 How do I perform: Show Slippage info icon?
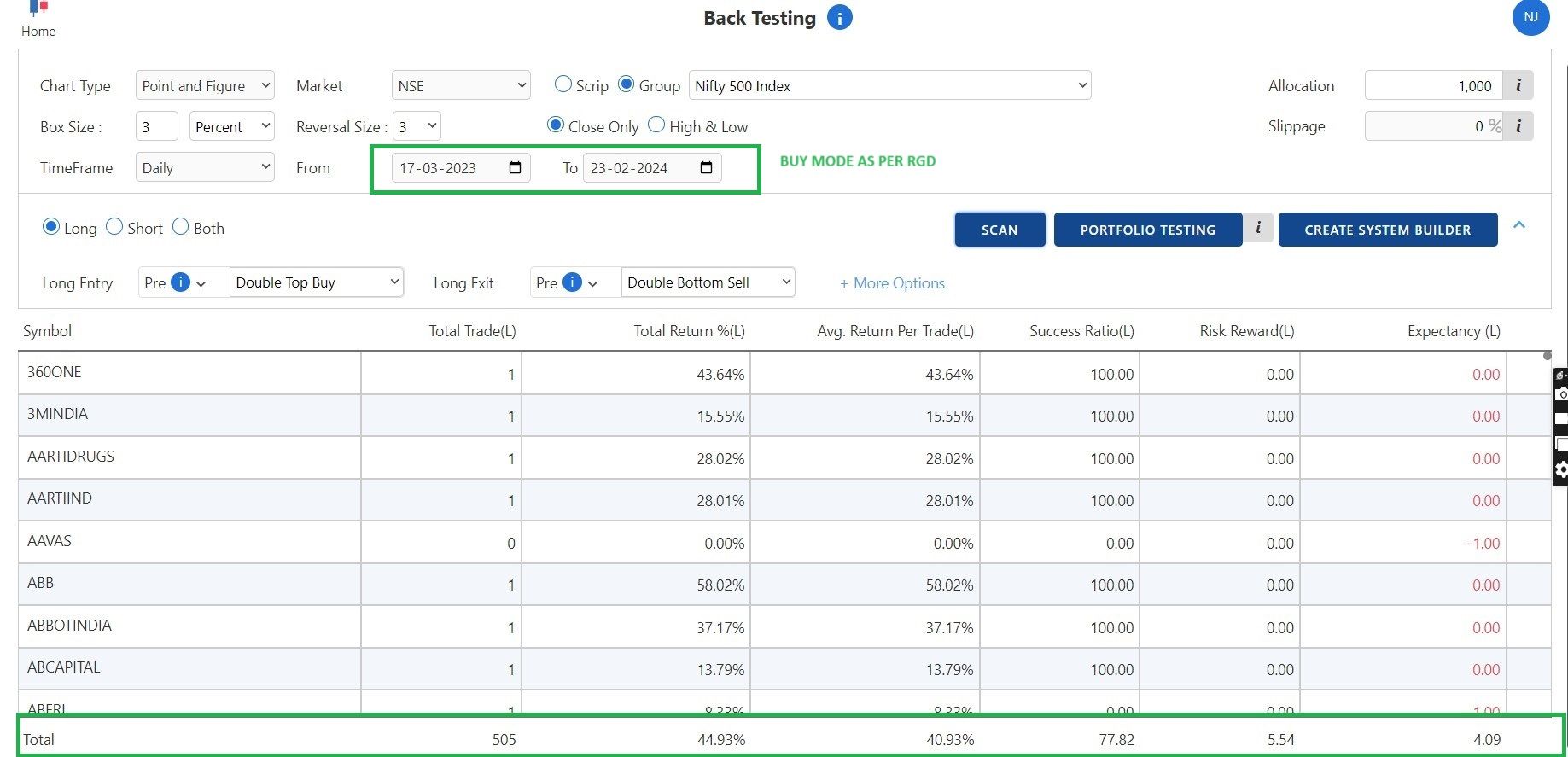coord(1518,126)
